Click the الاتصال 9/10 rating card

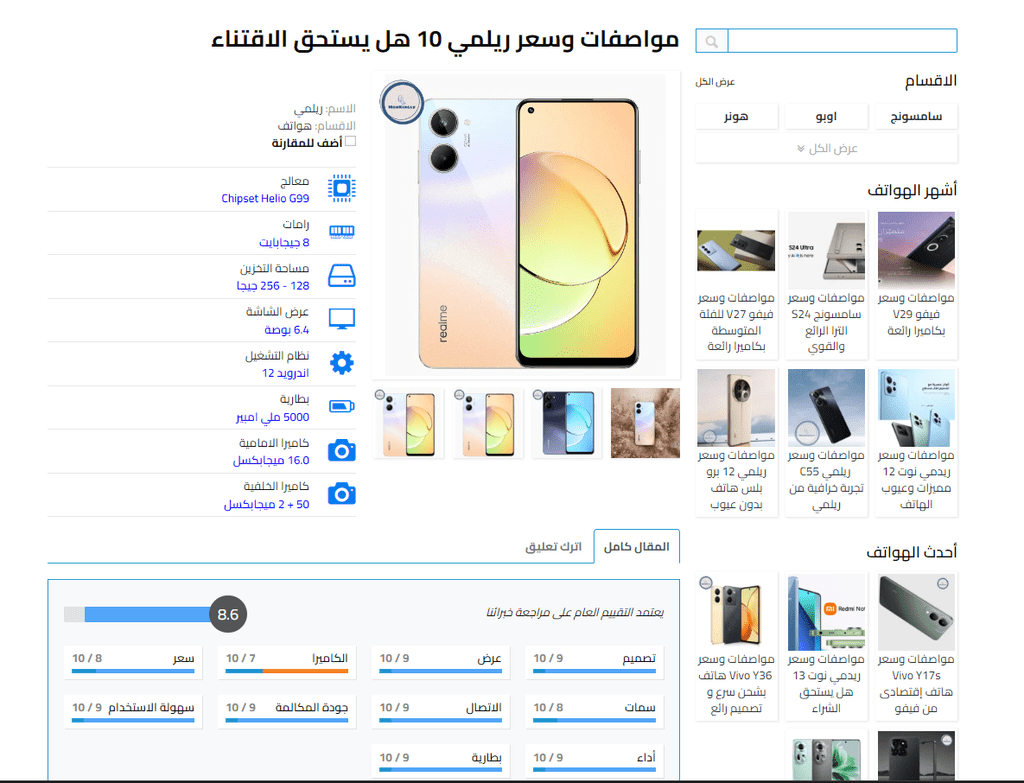click(441, 712)
